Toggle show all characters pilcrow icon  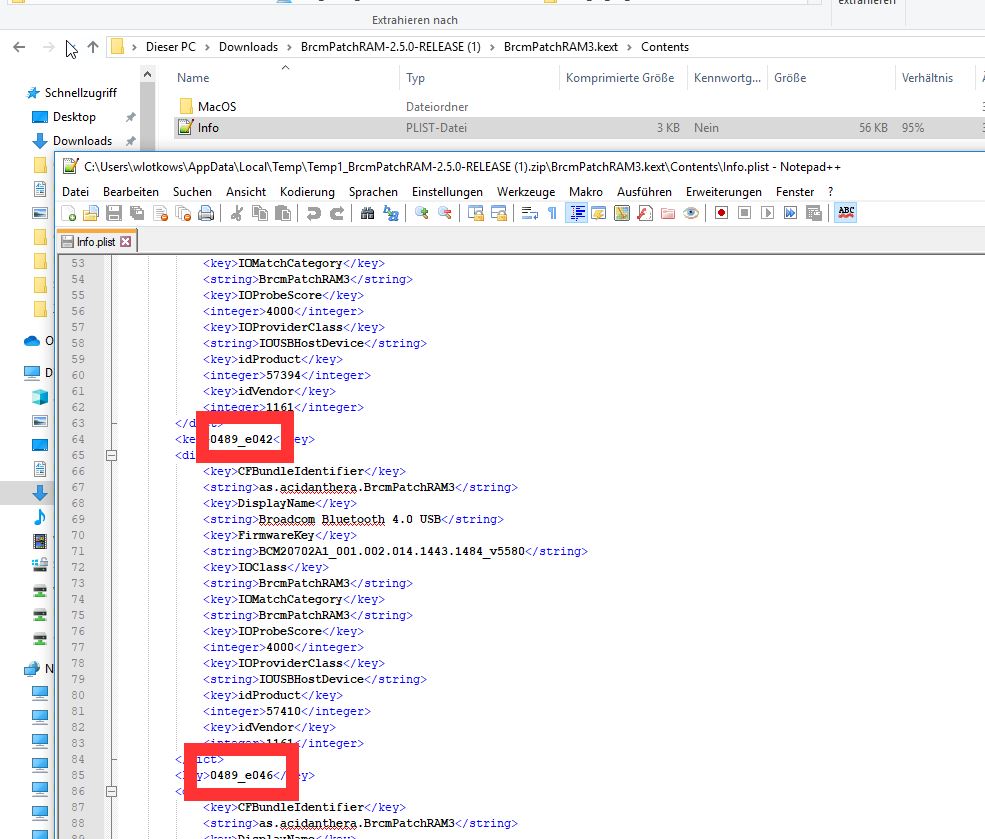point(551,213)
